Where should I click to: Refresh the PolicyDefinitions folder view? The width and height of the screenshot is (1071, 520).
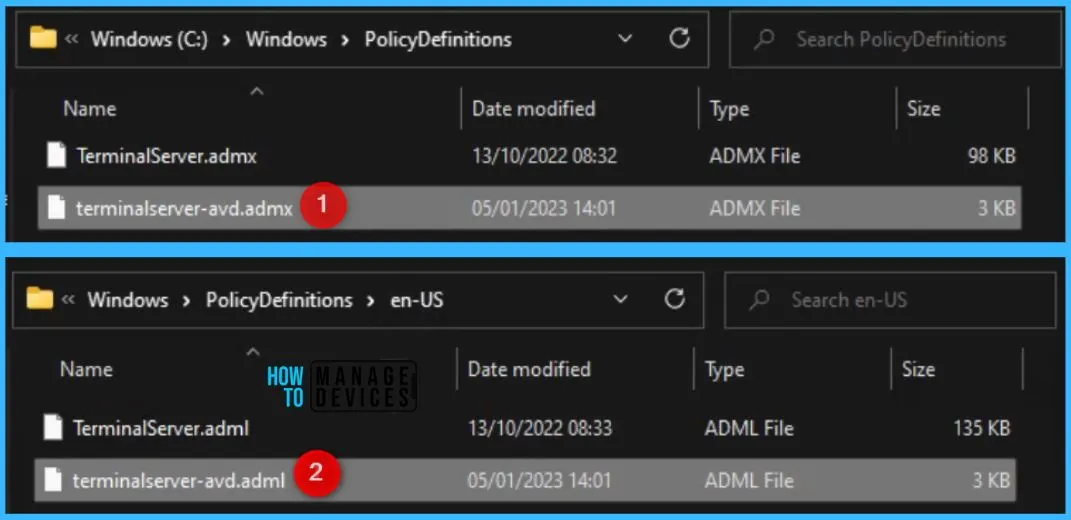(x=680, y=39)
